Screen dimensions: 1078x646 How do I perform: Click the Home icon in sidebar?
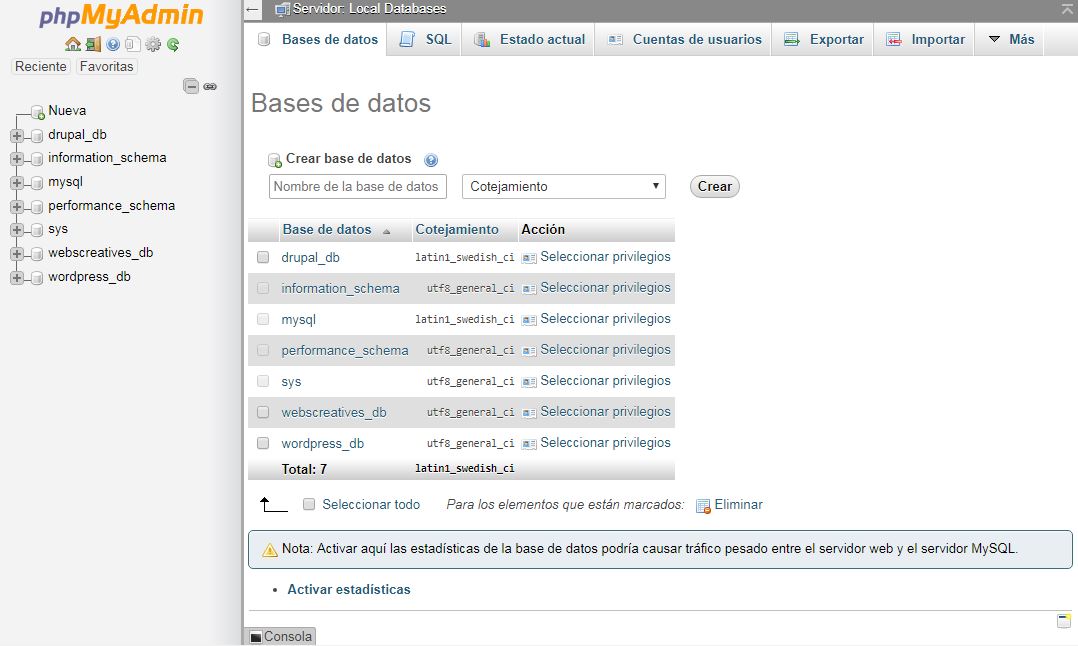point(73,45)
